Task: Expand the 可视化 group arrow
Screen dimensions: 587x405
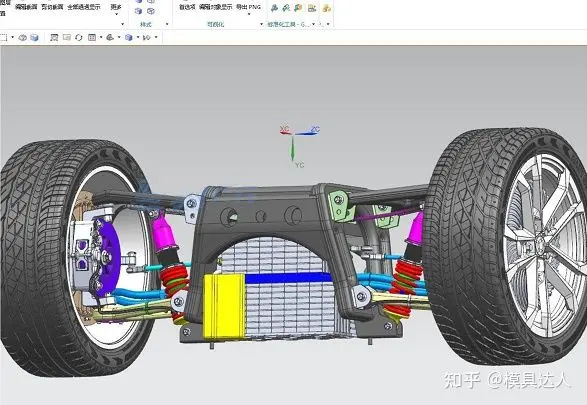Action: (261, 24)
